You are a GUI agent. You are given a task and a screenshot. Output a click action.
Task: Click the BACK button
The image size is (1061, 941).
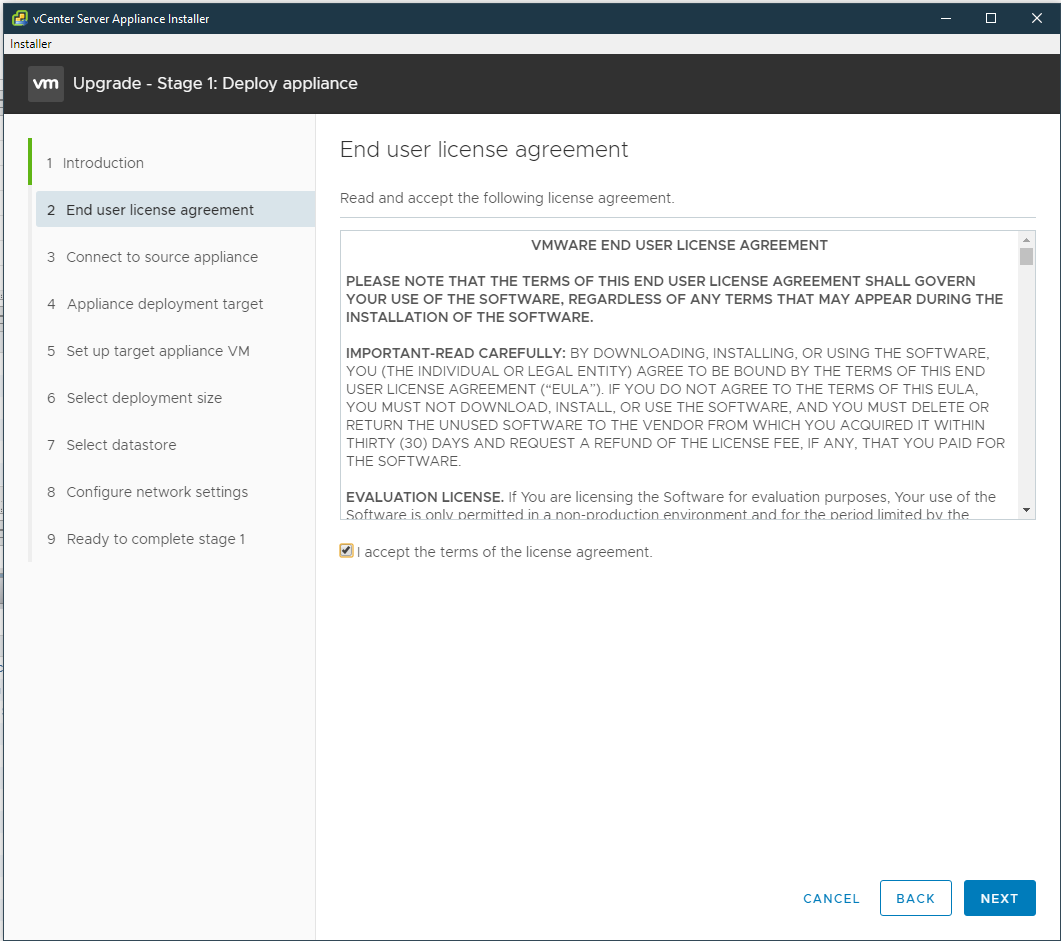(x=915, y=898)
